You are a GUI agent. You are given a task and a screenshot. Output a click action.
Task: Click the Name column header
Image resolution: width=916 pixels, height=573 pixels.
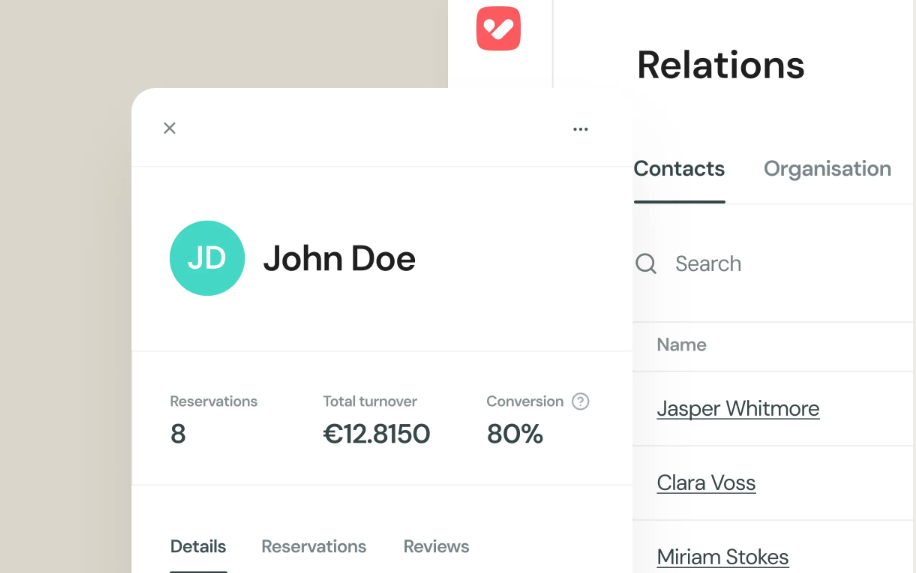[681, 345]
